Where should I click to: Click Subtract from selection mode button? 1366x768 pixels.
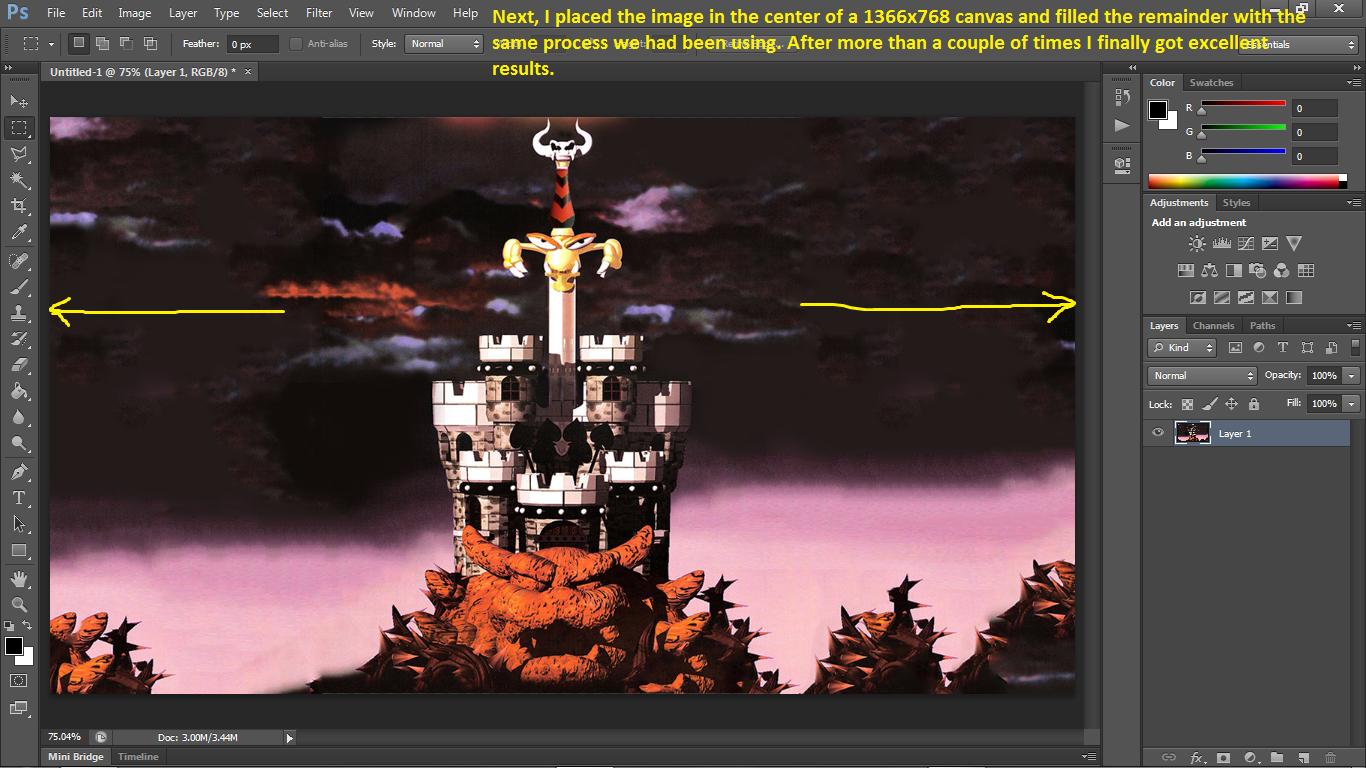click(126, 44)
